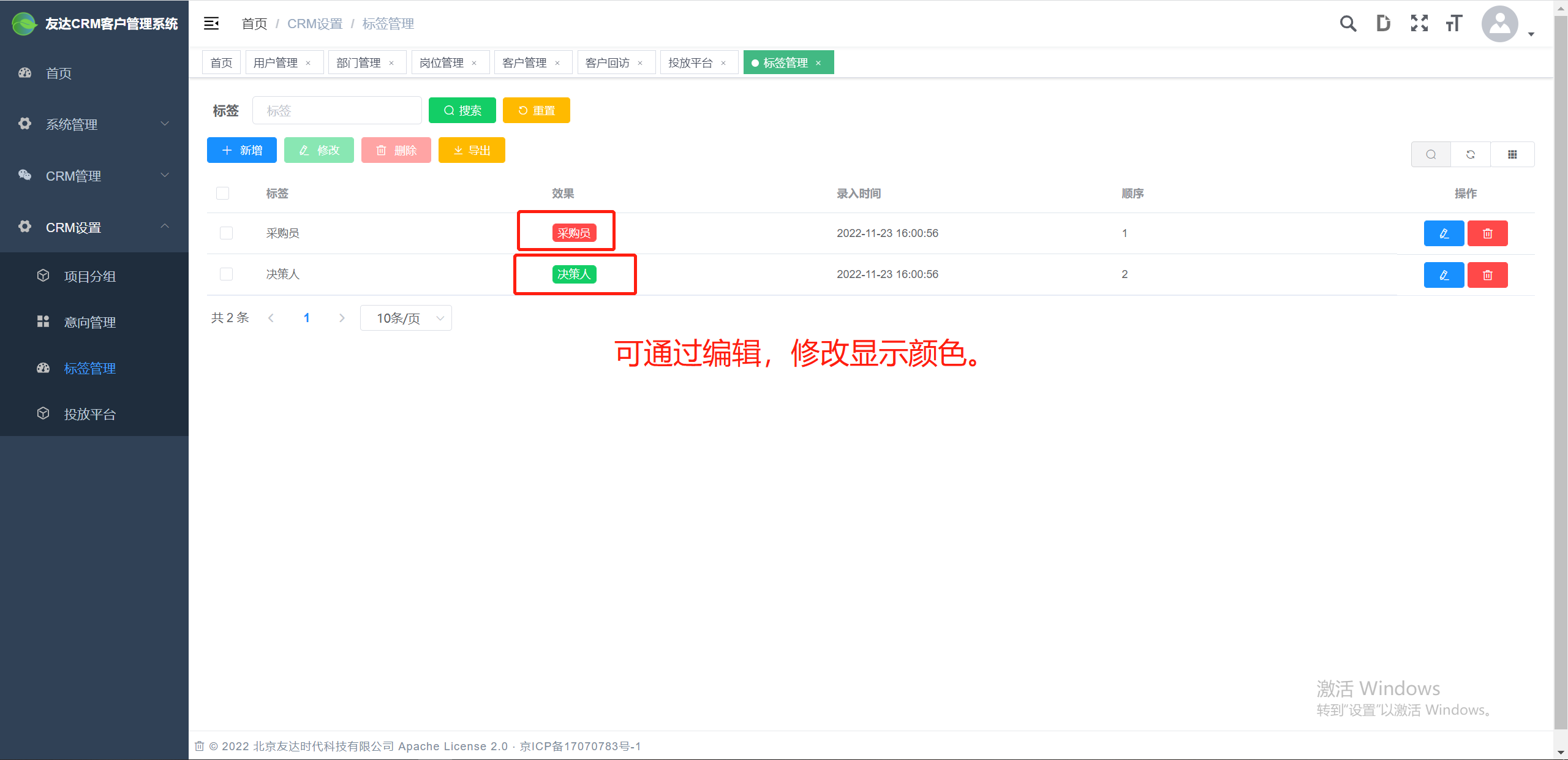
Task: Close the 岗位管理 tab
Action: [x=474, y=63]
